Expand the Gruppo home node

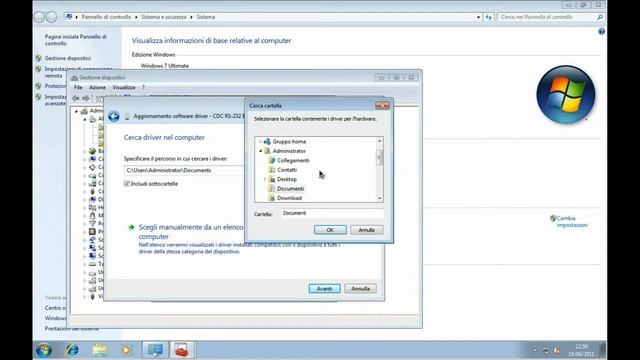260,142
